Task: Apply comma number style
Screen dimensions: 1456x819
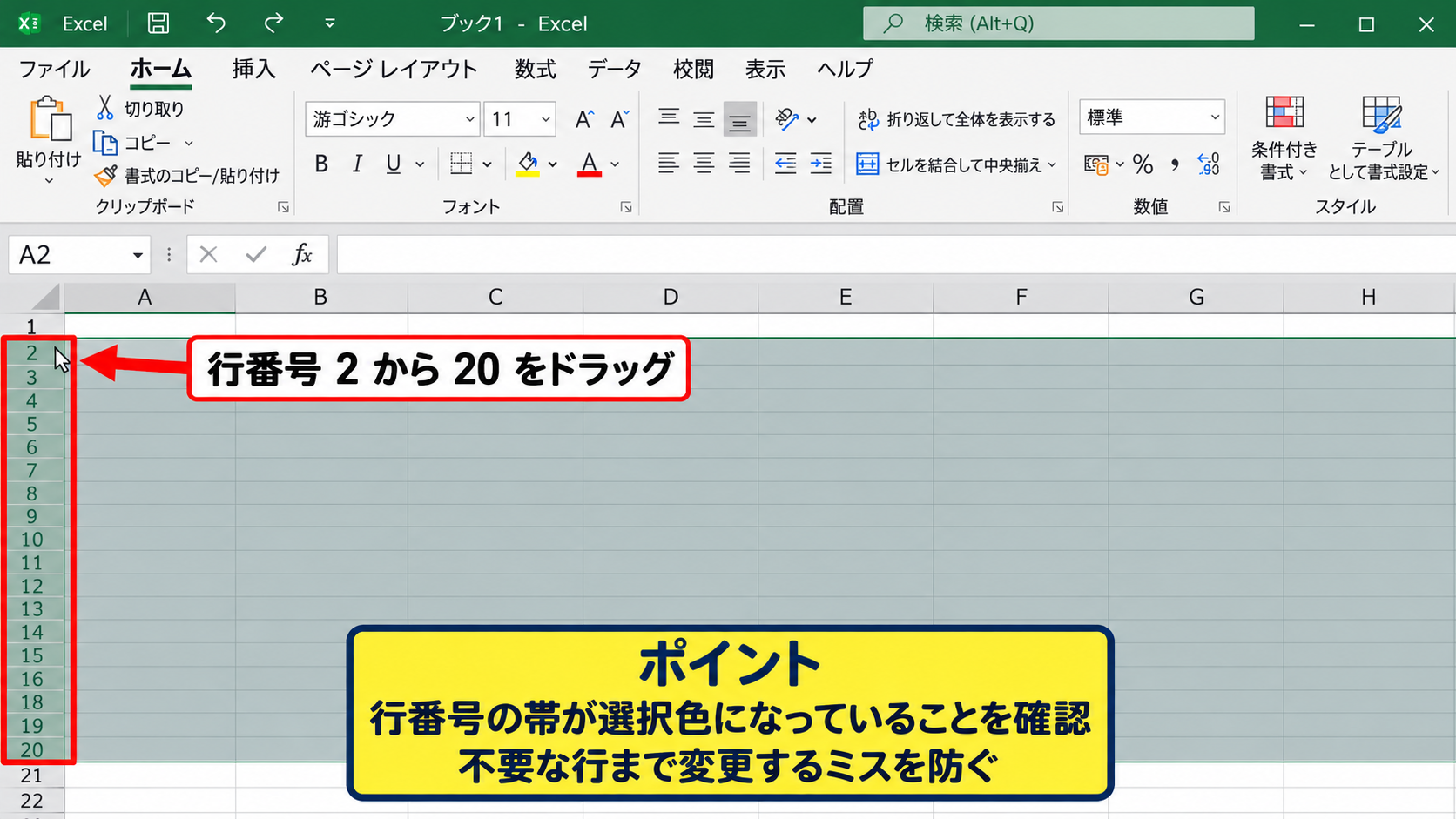Action: (1175, 164)
